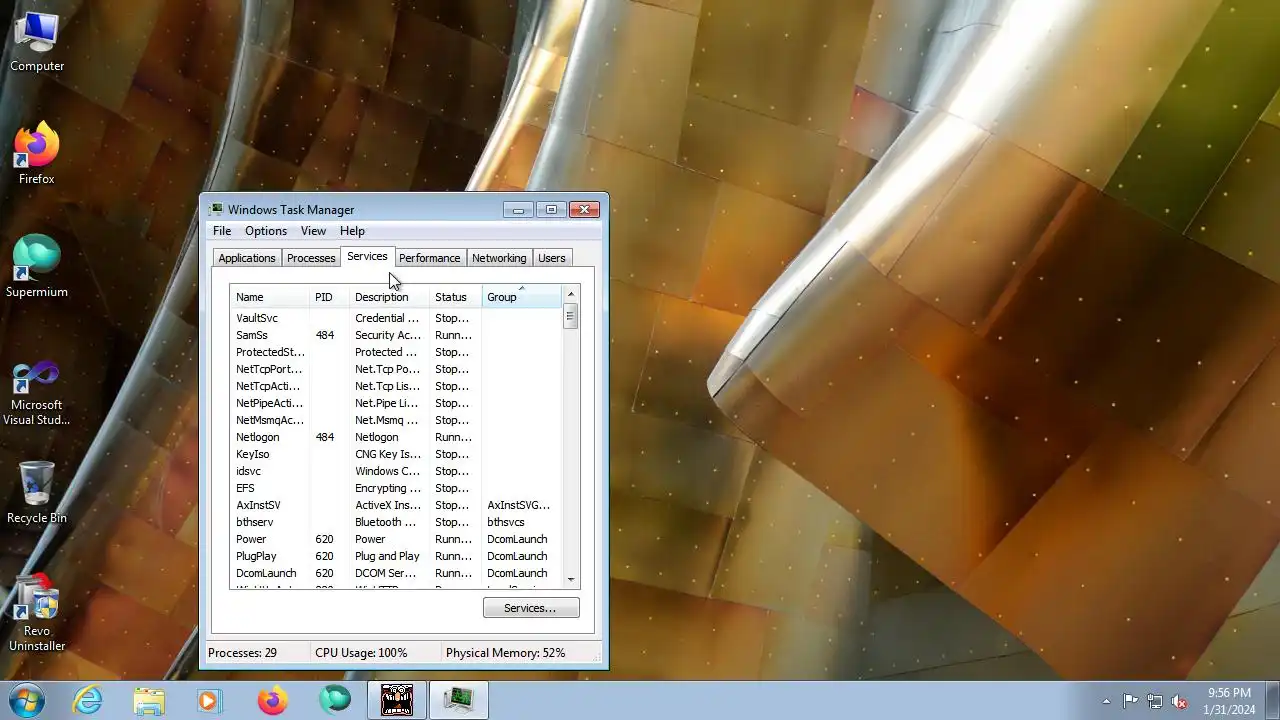1280x720 pixels.
Task: Switch to the Applications tab
Action: point(247,258)
